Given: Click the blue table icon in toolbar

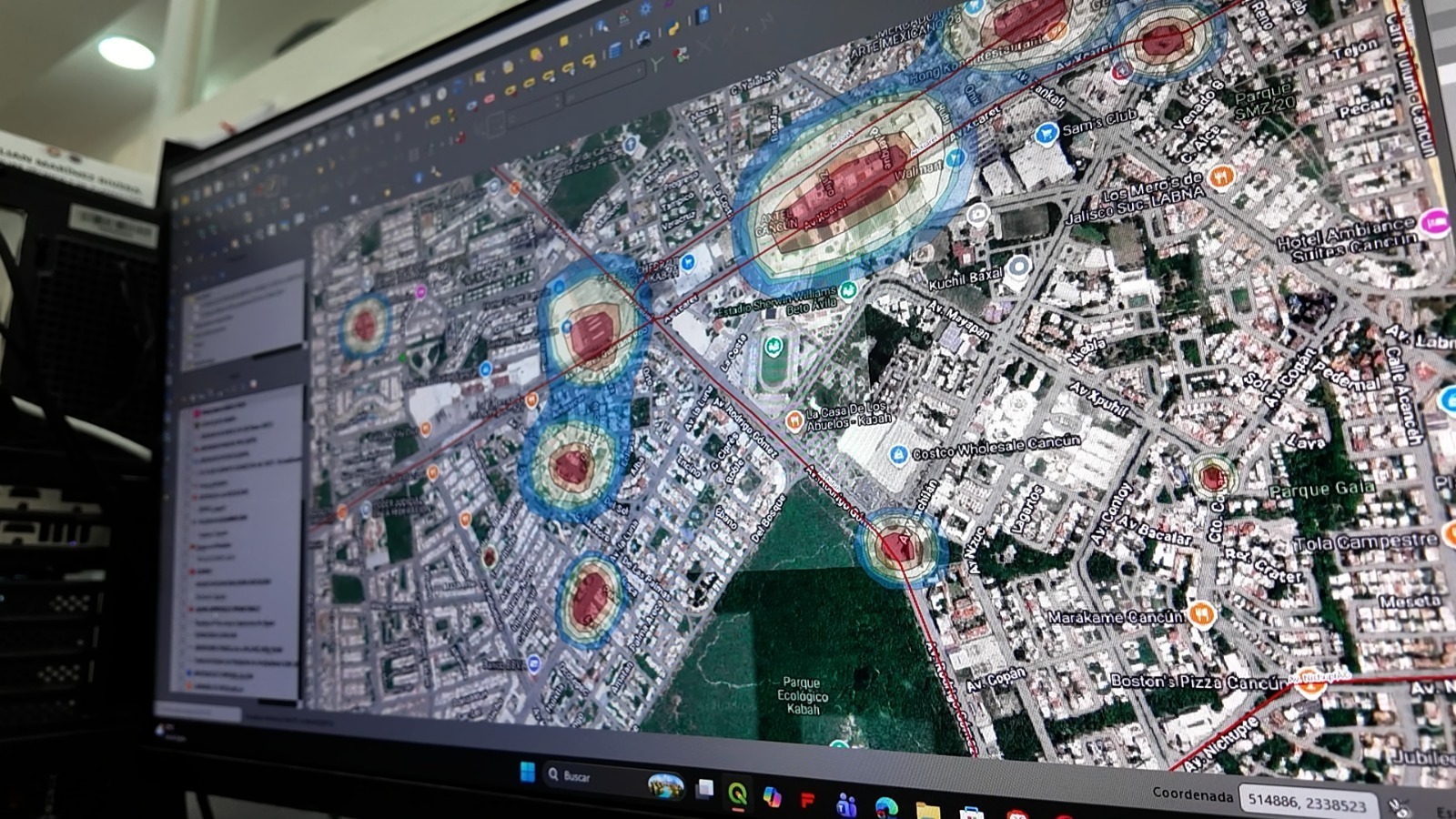Looking at the screenshot, I should coord(615,51).
